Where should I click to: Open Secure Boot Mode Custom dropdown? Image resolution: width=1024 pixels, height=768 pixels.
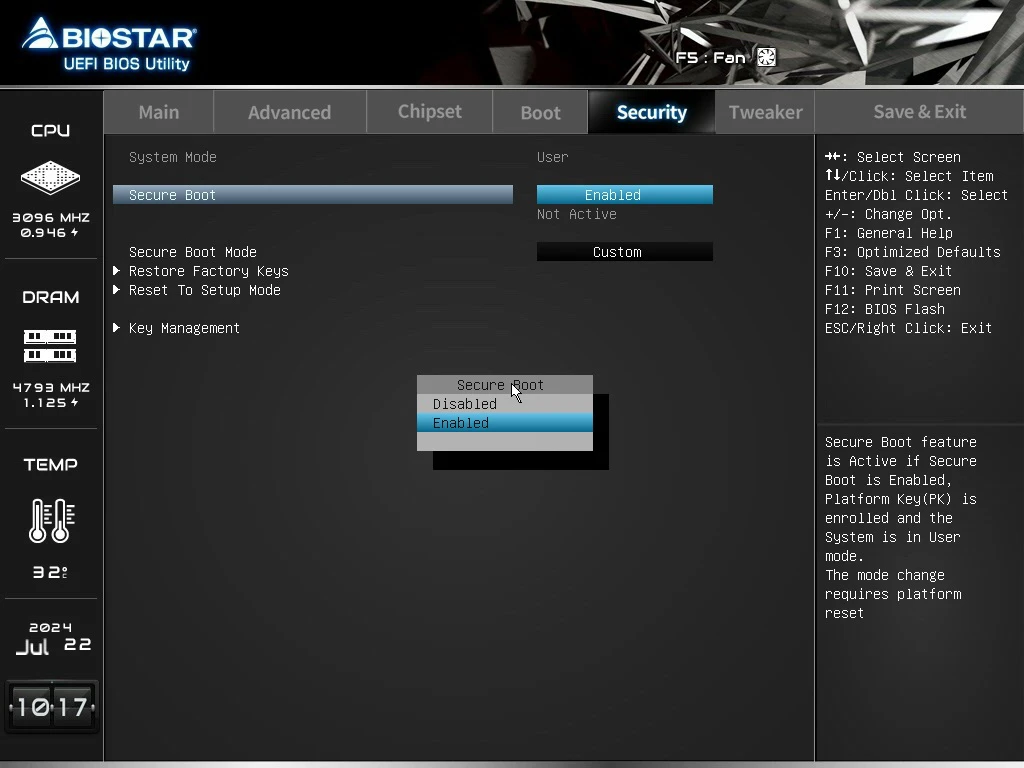624,252
